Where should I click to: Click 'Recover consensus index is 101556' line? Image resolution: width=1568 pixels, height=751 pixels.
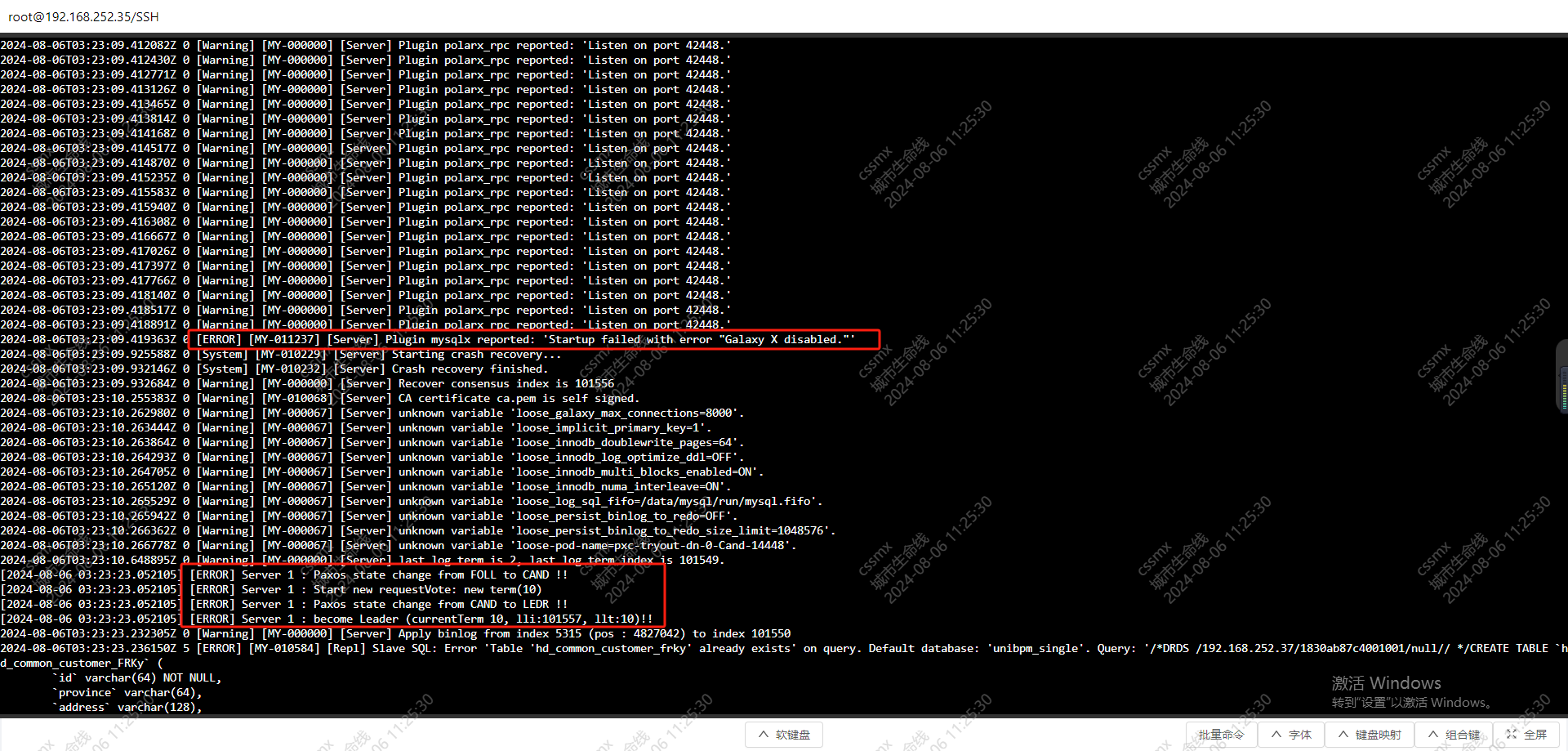[x=307, y=384]
